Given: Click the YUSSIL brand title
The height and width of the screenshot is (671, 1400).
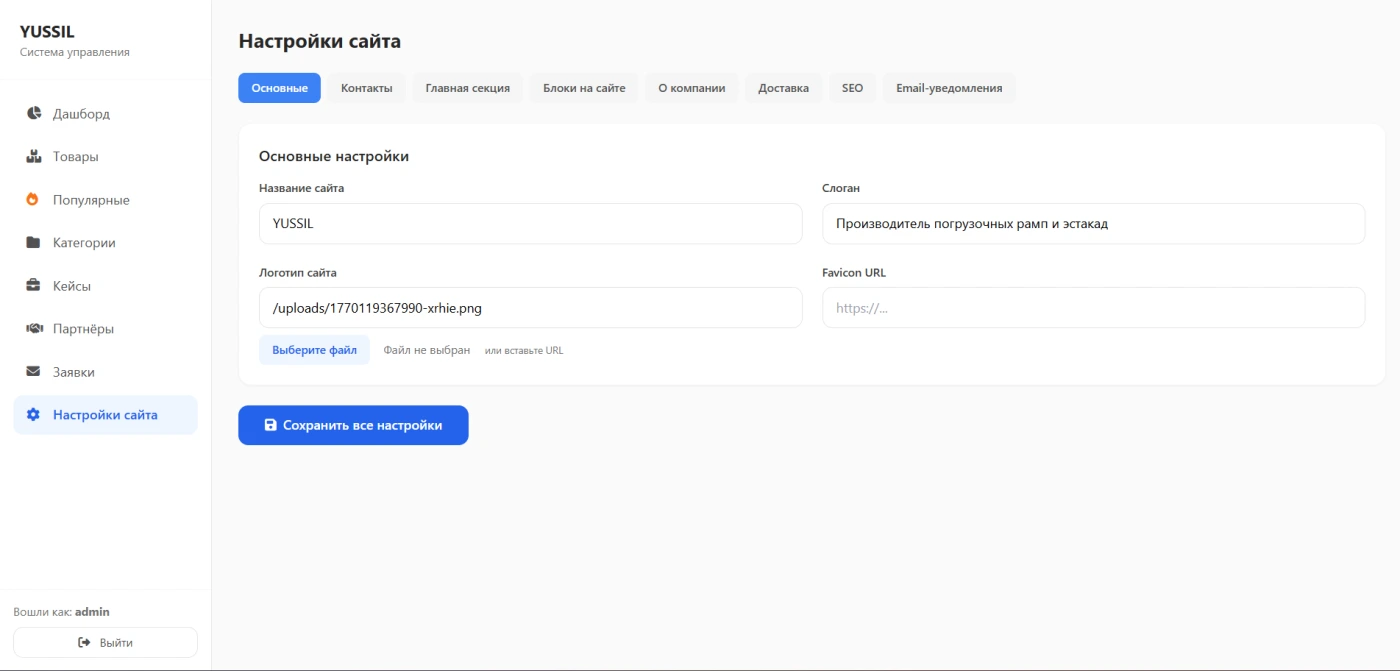Looking at the screenshot, I should tap(47, 32).
